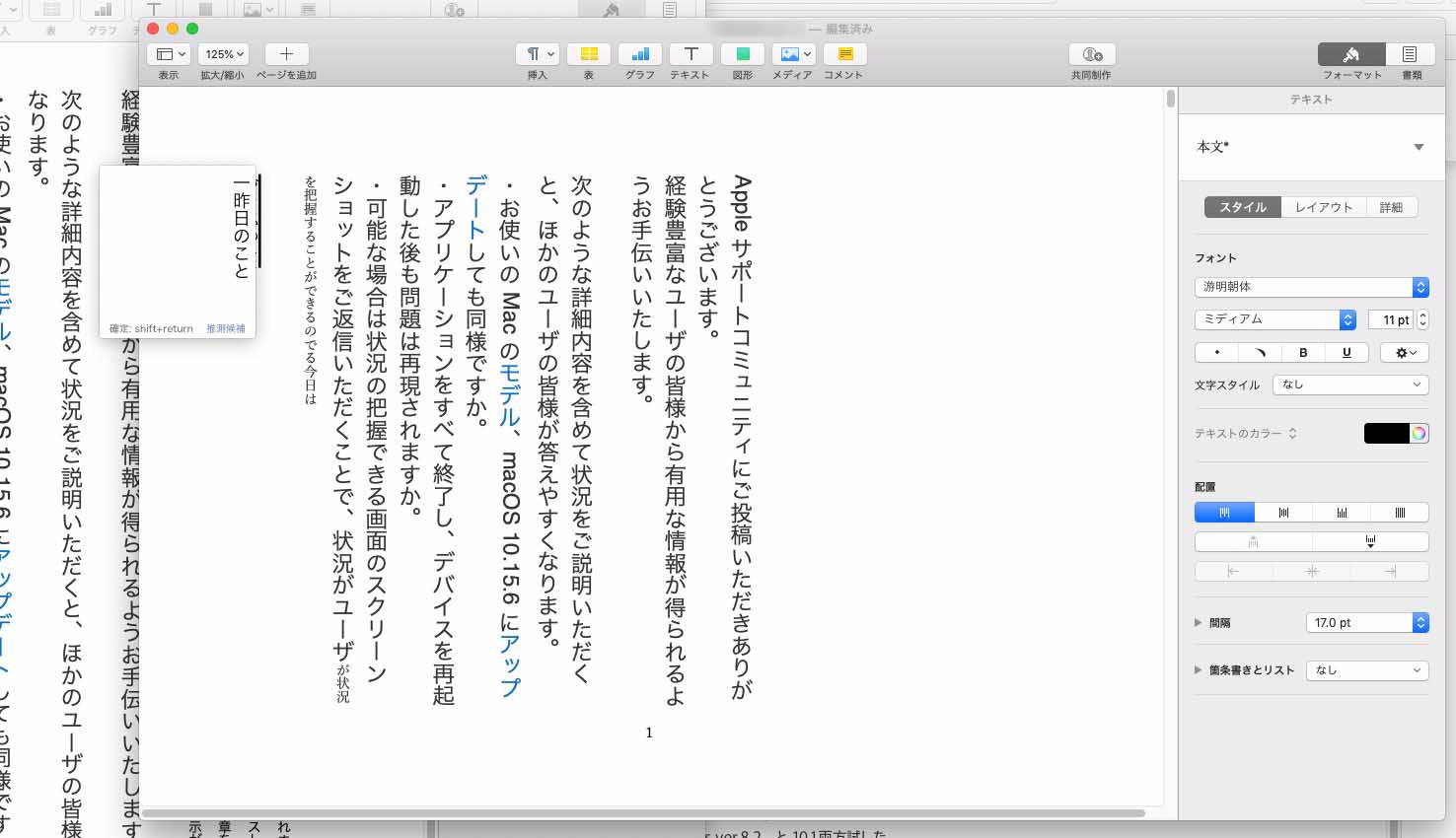Enable justified text alignment
Viewport: 1456px width, 838px height.
(x=1400, y=513)
